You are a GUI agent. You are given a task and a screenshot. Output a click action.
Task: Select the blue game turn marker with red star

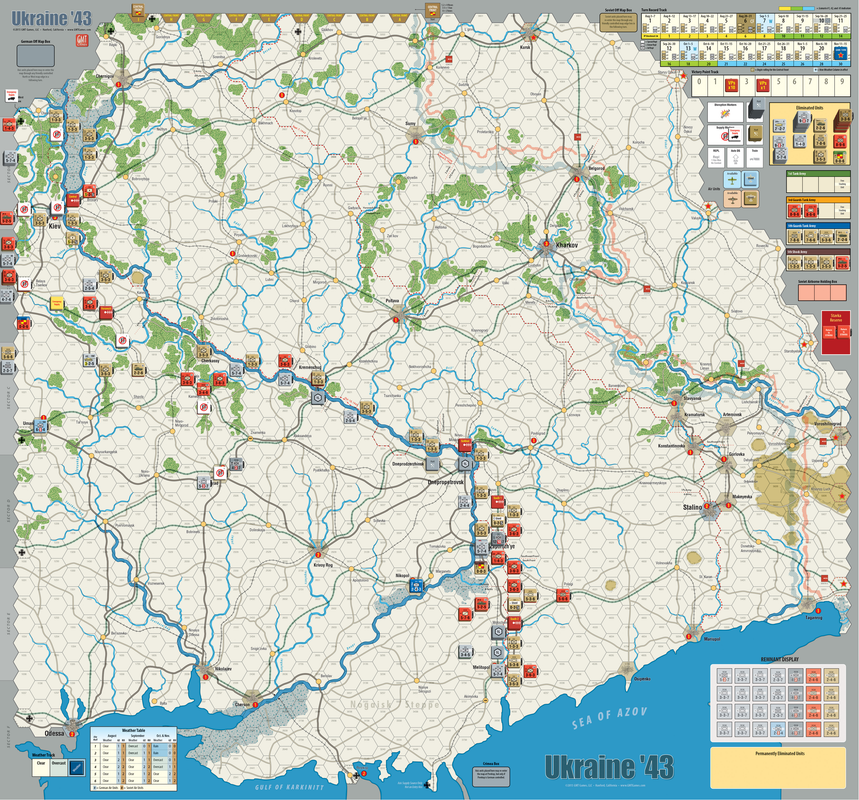[x=840, y=53]
